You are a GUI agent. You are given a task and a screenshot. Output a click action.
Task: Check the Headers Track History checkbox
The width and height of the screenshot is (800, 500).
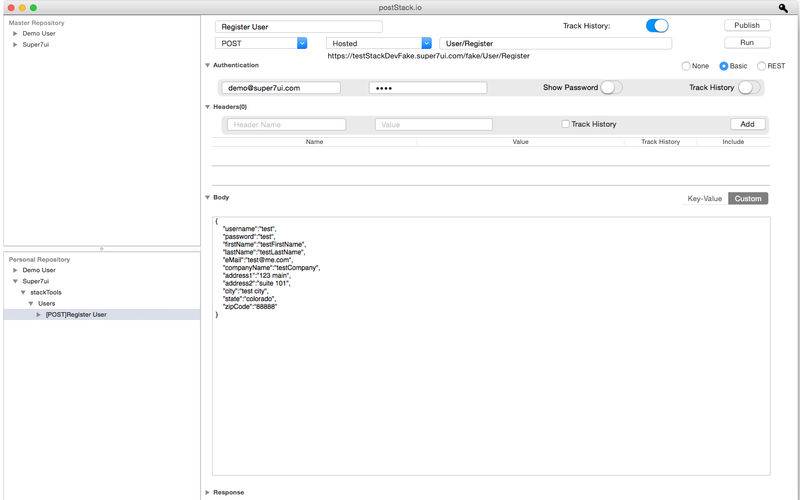click(x=565, y=124)
